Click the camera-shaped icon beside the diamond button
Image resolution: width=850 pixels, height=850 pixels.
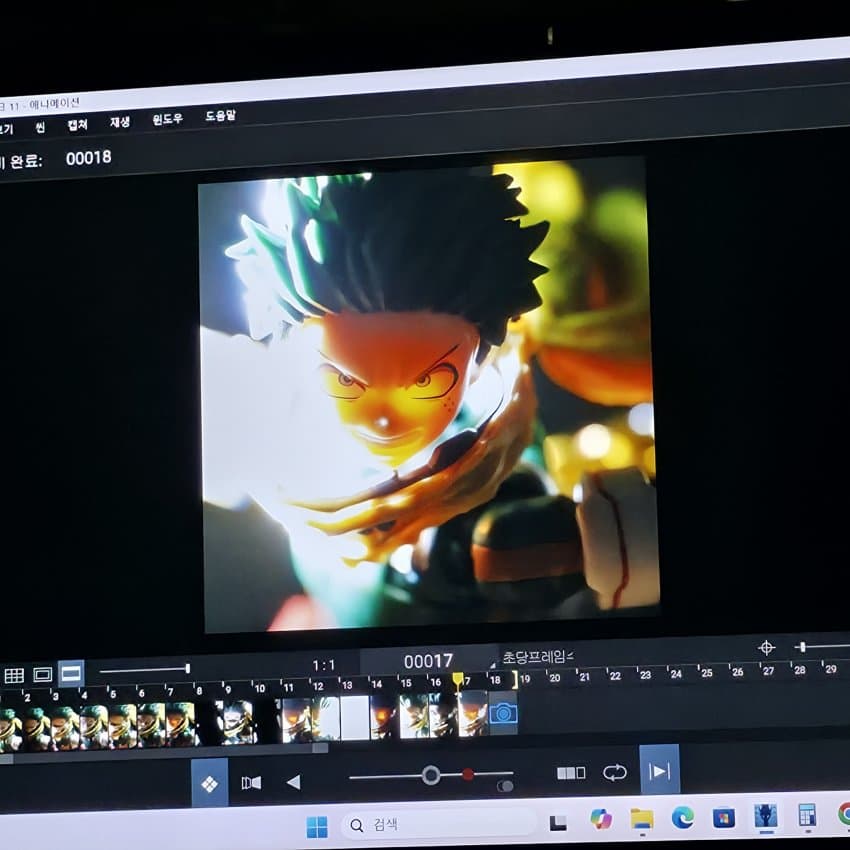[250, 783]
